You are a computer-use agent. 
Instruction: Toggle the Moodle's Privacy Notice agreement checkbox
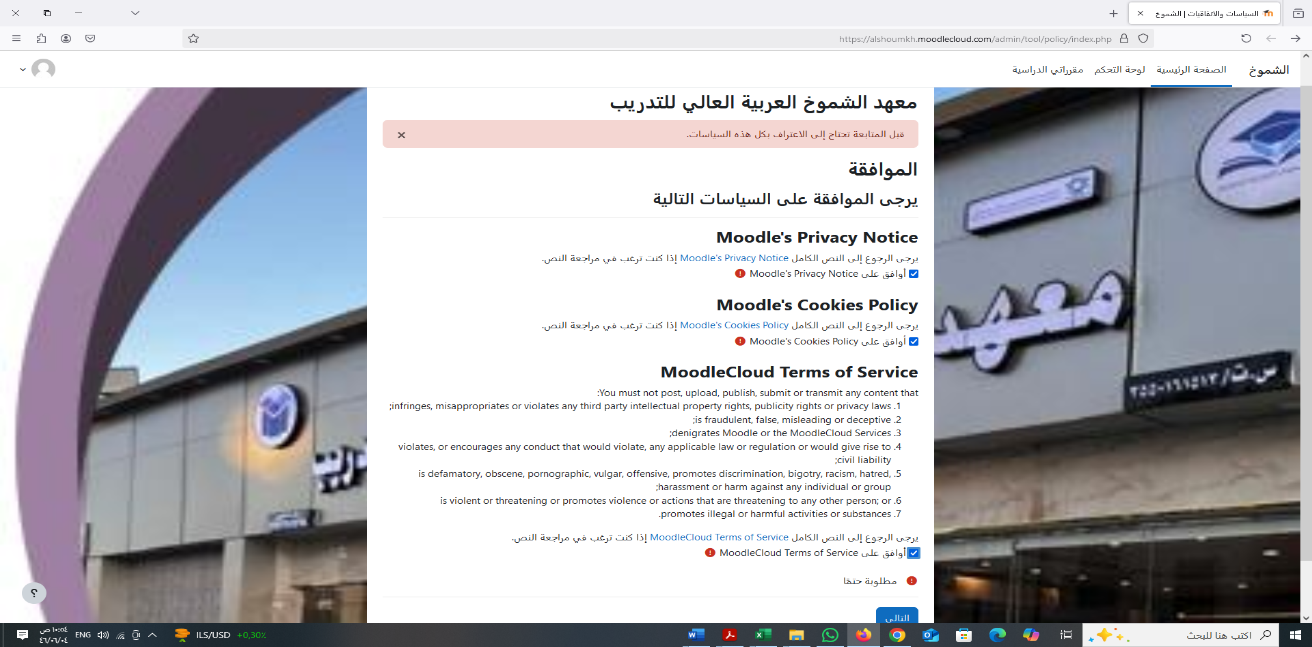pyautogui.click(x=913, y=273)
